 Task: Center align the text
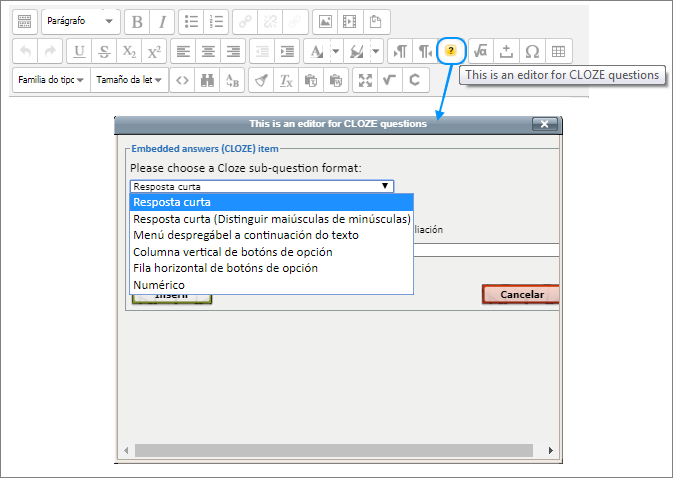coord(208,51)
